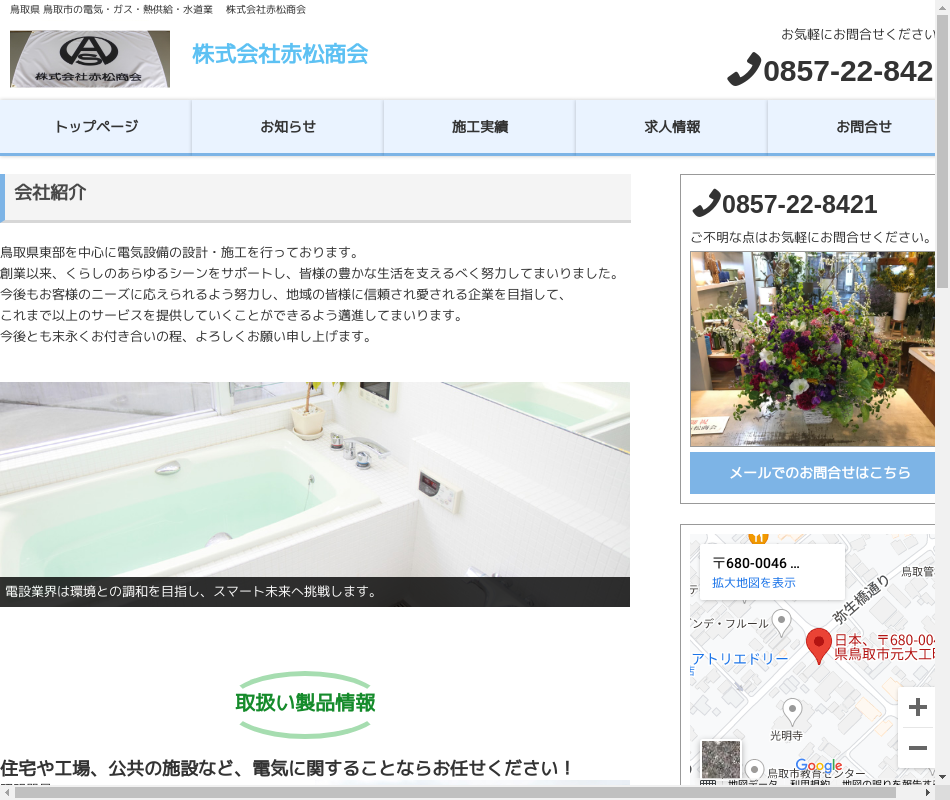Screen dimensions: 950x800
Task: Click the gray marker near アンデ・フルール
Action: 781,621
